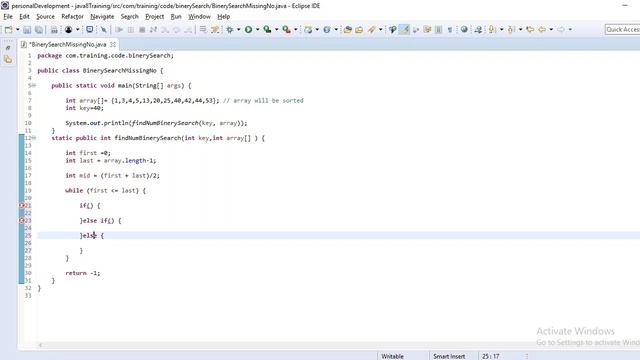Viewport: 640px width, 360px height.
Task: Click the Open Type icon
Action: (348, 29)
